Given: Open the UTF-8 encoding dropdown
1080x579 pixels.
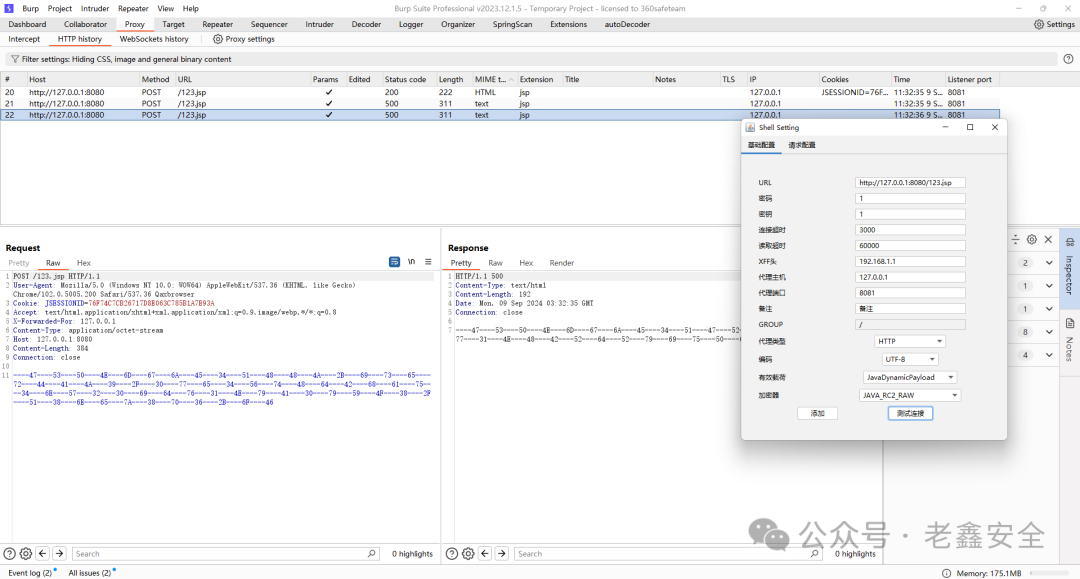Looking at the screenshot, I should pos(909,359).
